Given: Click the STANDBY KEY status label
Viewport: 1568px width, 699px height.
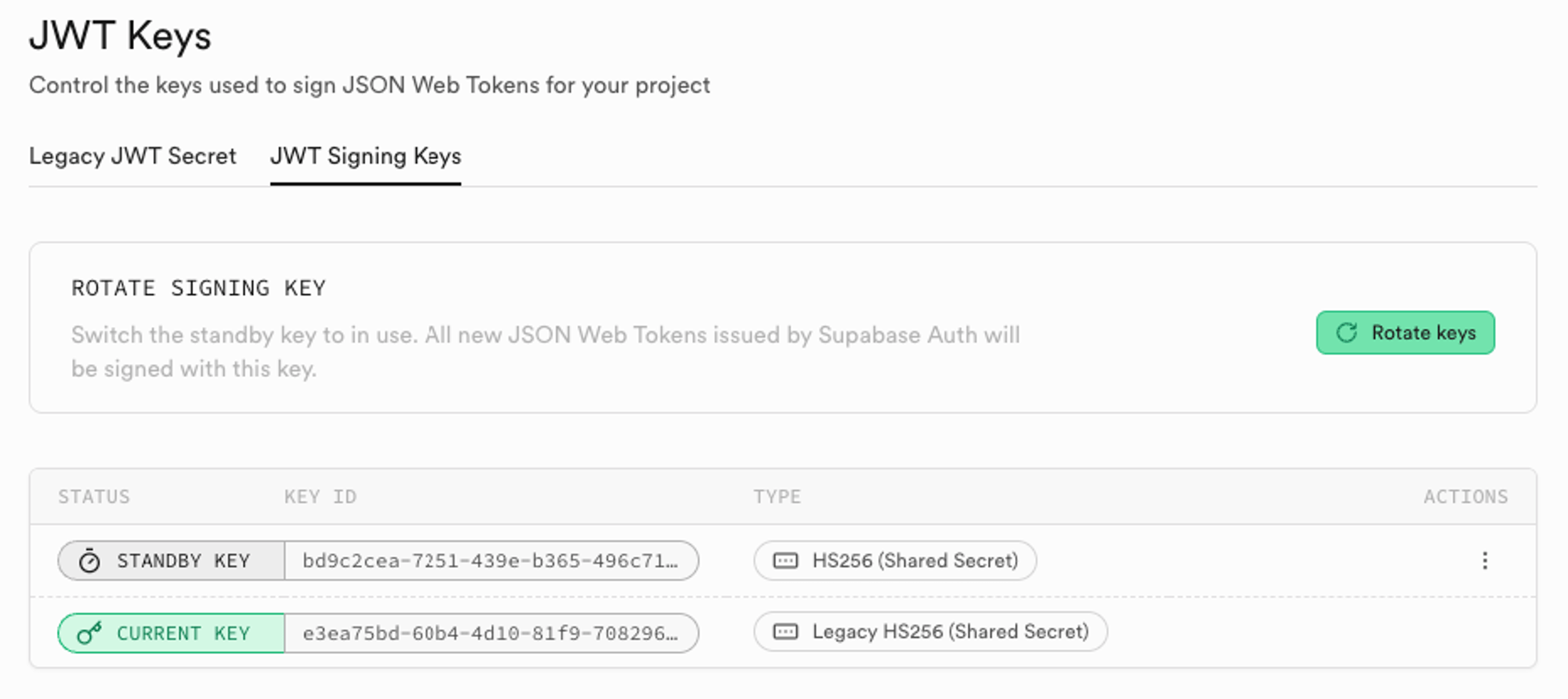Looking at the screenshot, I should pyautogui.click(x=183, y=561).
